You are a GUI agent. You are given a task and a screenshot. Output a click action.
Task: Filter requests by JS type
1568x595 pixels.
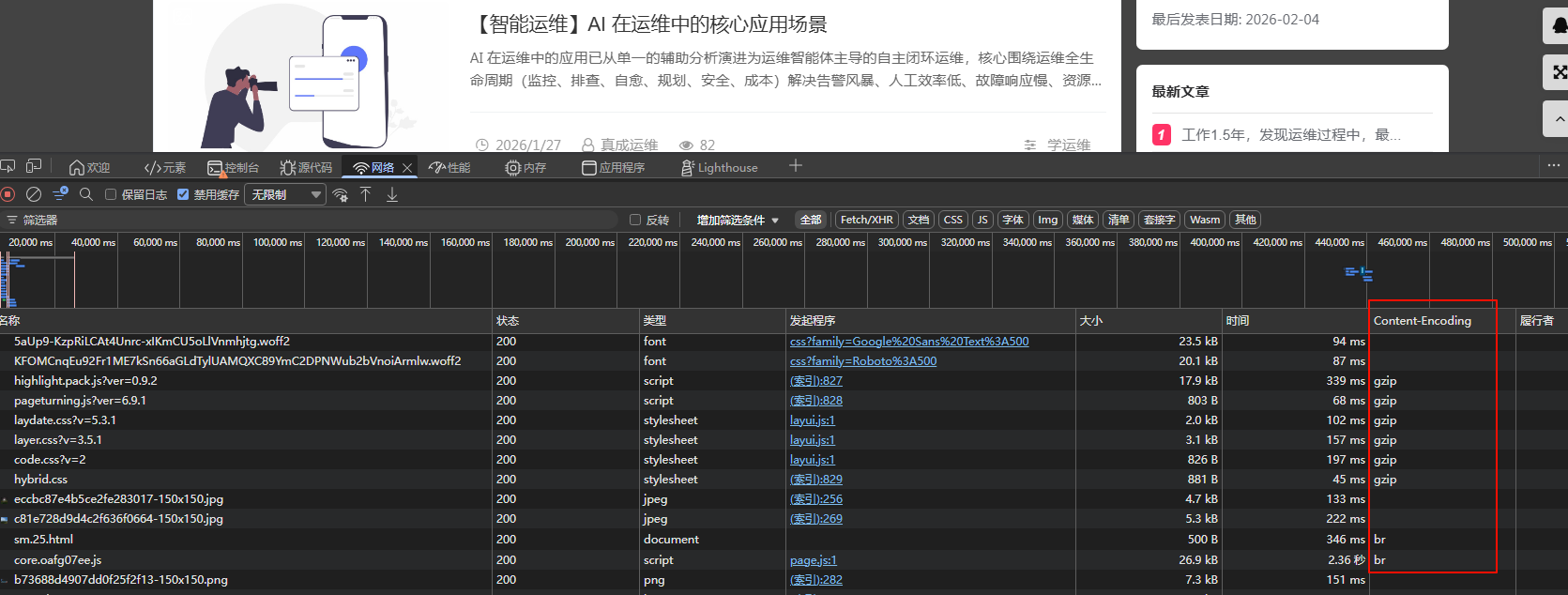click(x=982, y=220)
